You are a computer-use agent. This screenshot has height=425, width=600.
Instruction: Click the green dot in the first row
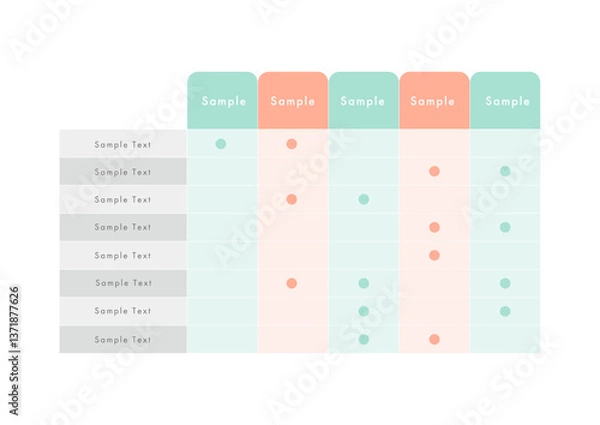coord(221,144)
